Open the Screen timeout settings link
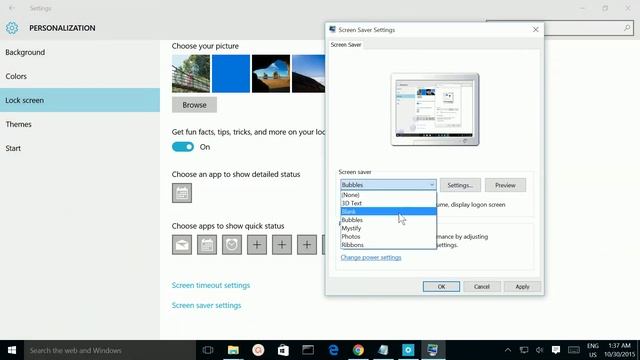640x360 pixels. point(211,285)
